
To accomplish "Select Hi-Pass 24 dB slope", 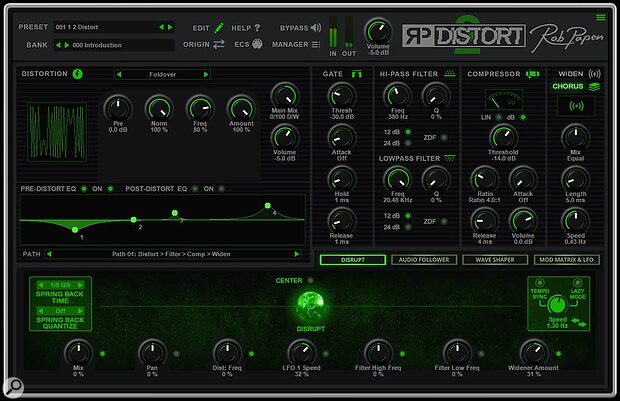I will point(408,143).
